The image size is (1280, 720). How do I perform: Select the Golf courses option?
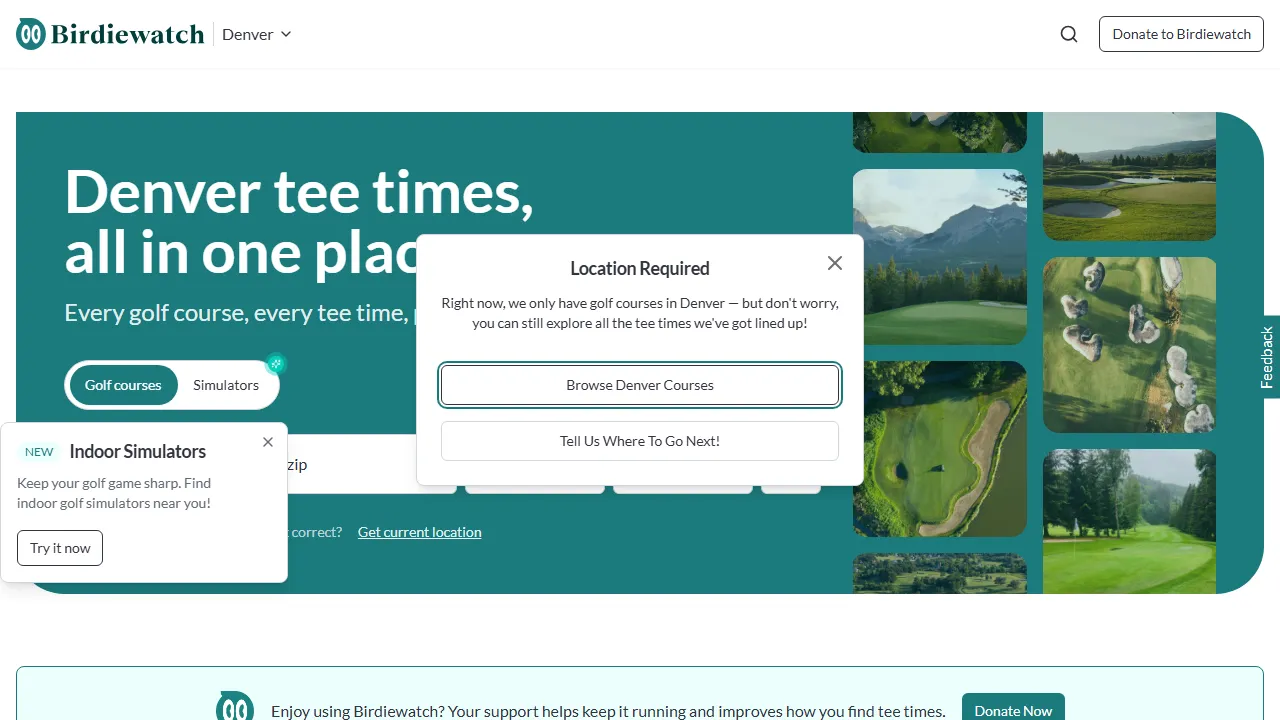[123, 385]
